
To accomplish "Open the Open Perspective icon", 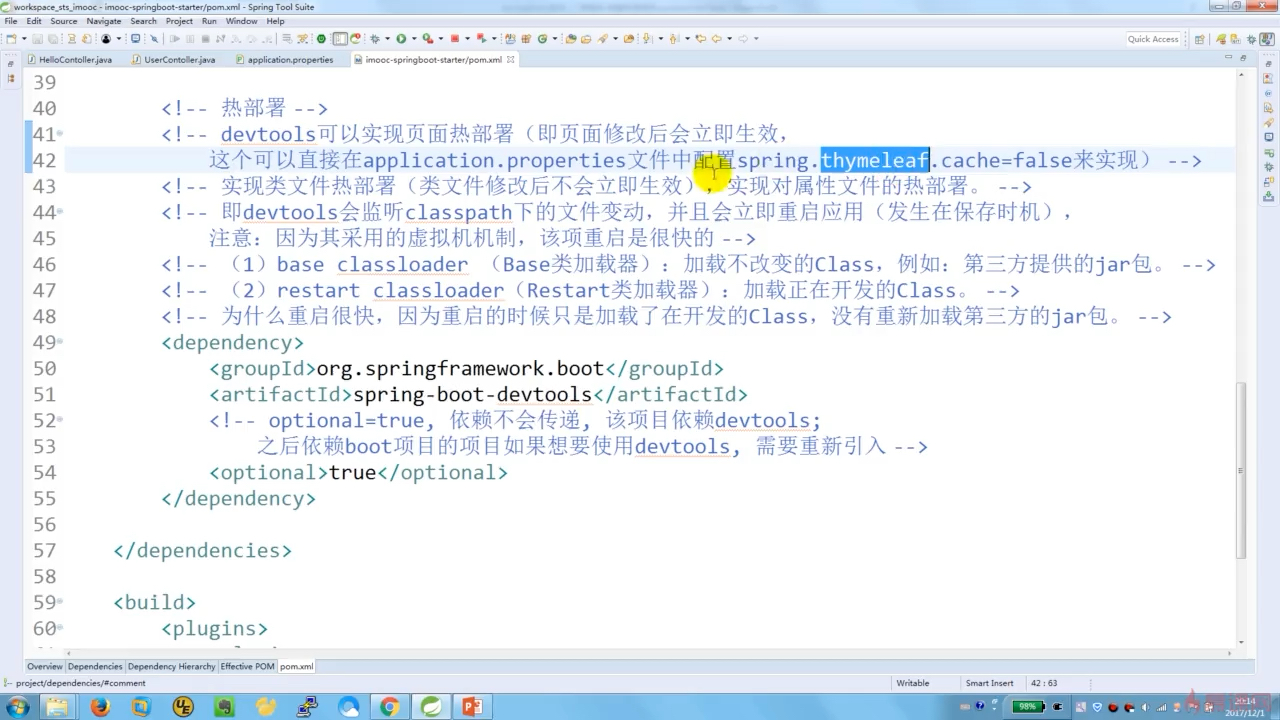I will (1199, 39).
